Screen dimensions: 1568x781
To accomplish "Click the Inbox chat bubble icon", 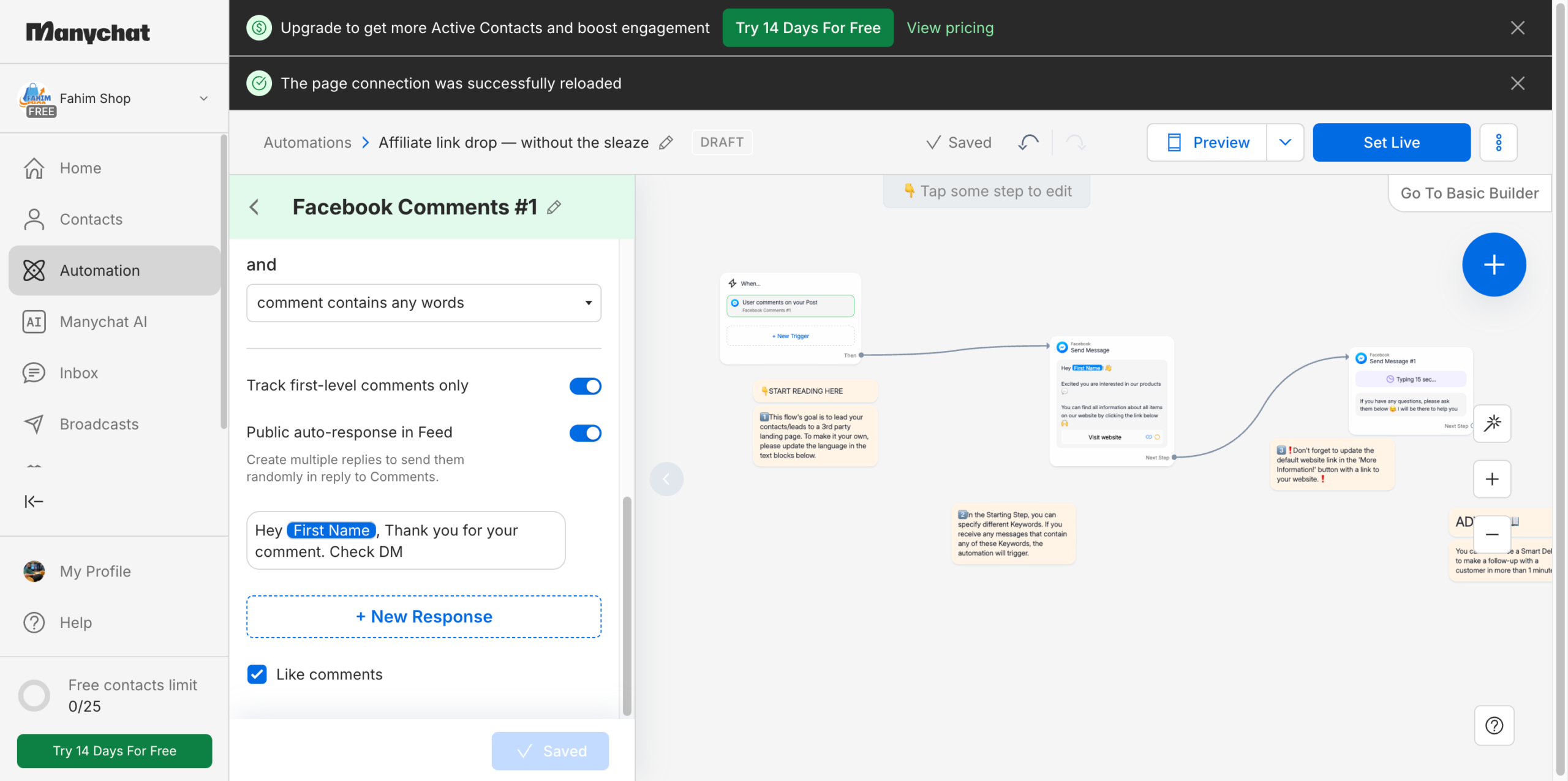I will point(34,373).
